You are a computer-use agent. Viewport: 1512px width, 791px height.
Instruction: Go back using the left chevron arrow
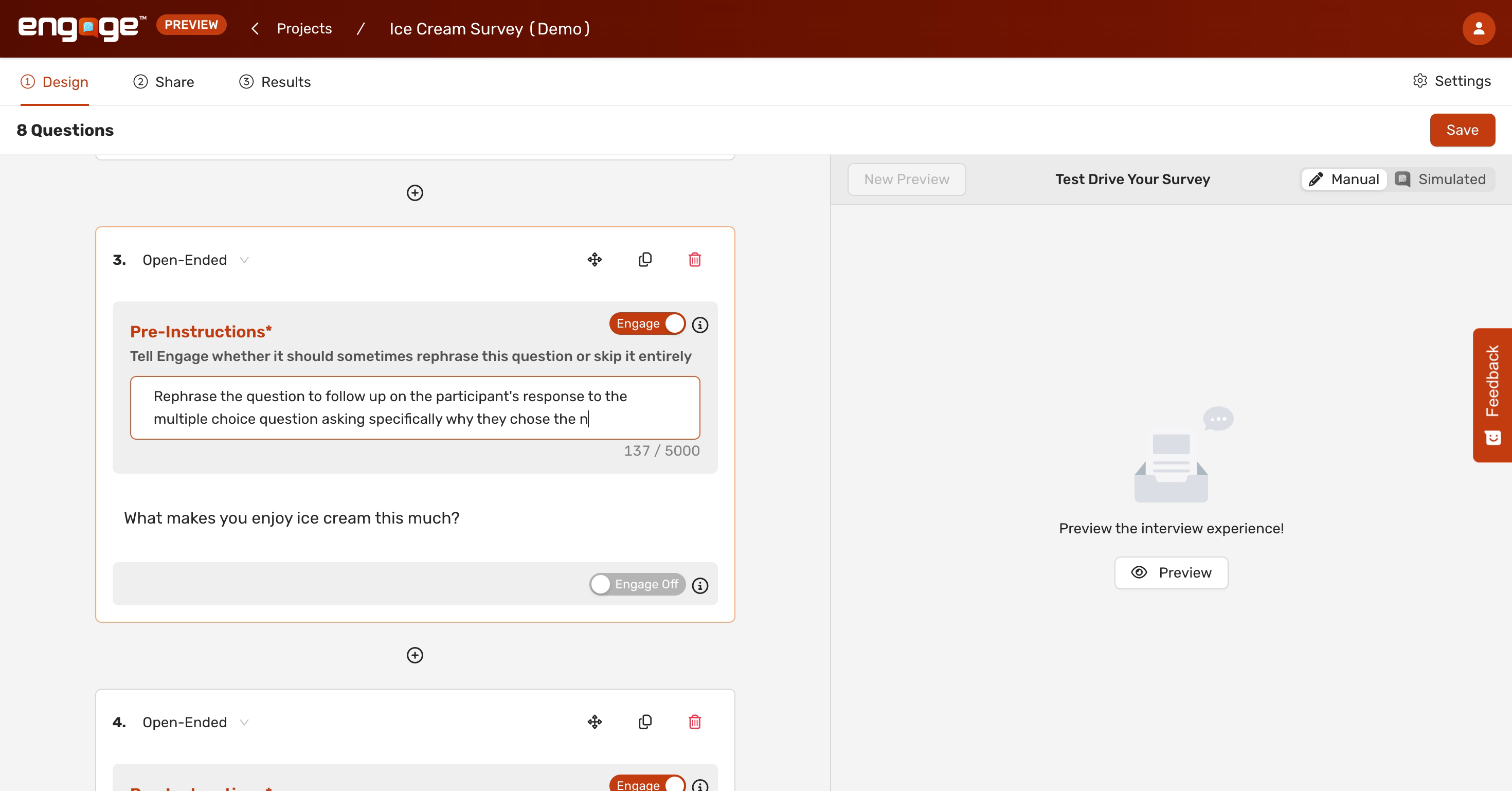click(x=255, y=28)
